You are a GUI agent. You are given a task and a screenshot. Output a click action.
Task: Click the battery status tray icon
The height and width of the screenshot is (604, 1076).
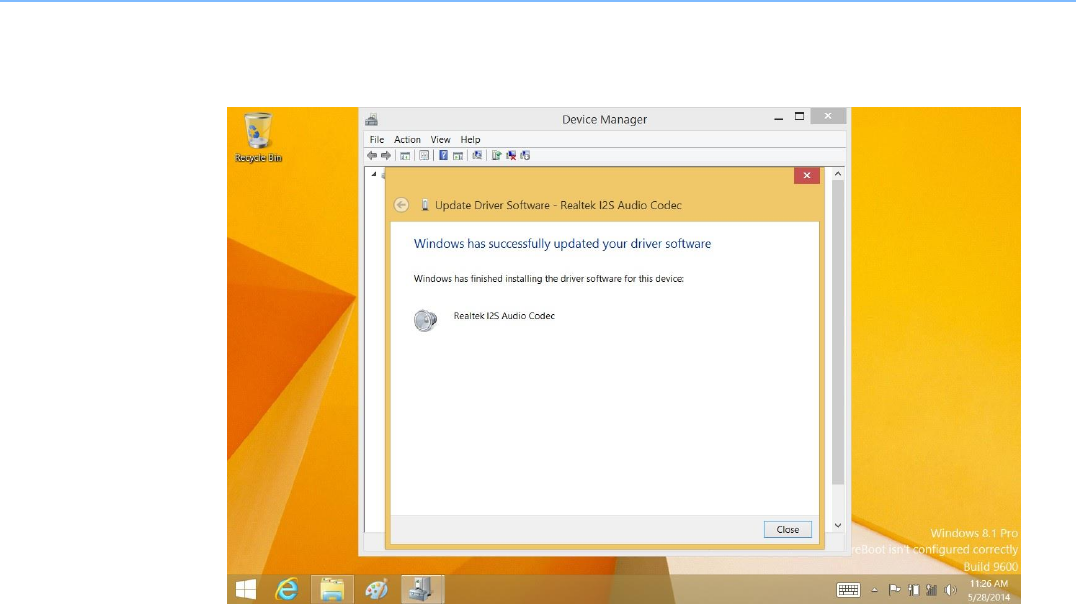coord(913,590)
